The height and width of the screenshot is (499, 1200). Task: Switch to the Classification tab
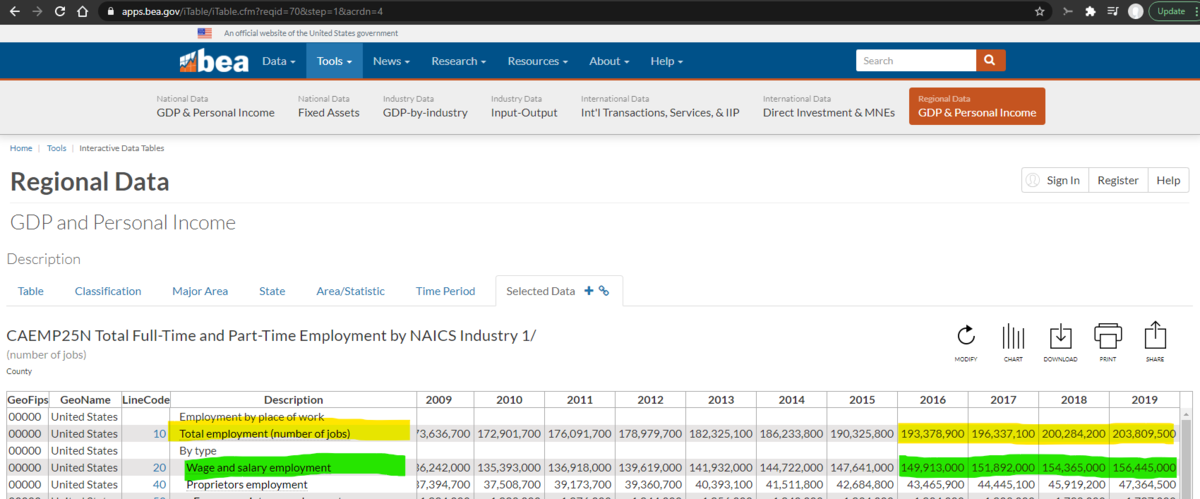click(x=108, y=291)
